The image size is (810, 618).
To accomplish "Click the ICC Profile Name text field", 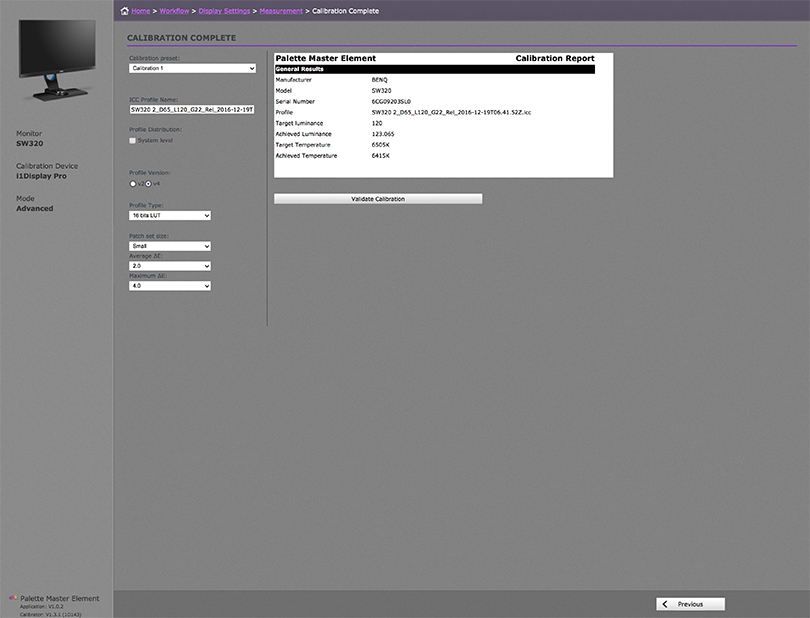I will pos(192,110).
